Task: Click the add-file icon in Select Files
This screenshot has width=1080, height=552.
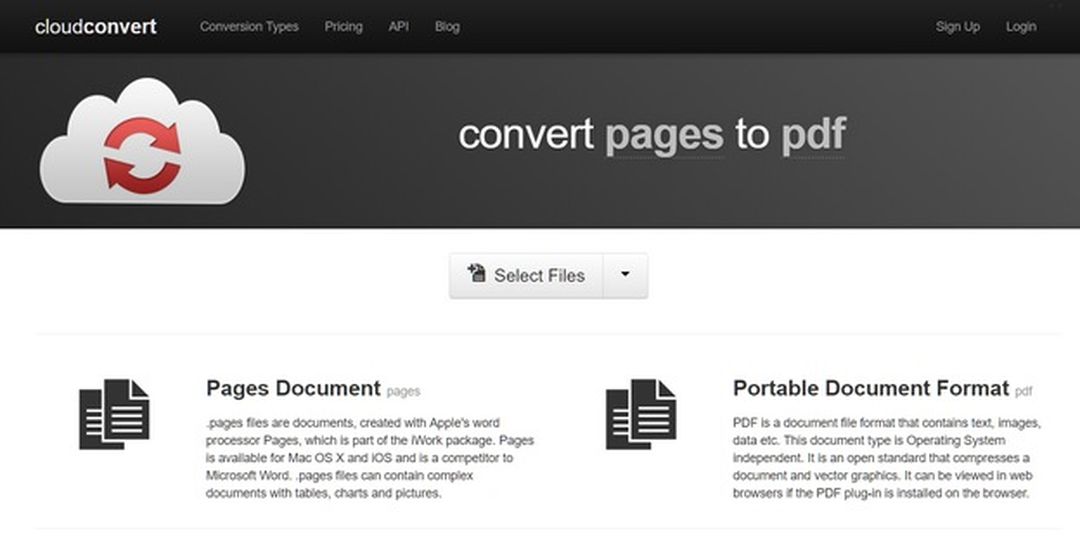Action: (x=477, y=273)
